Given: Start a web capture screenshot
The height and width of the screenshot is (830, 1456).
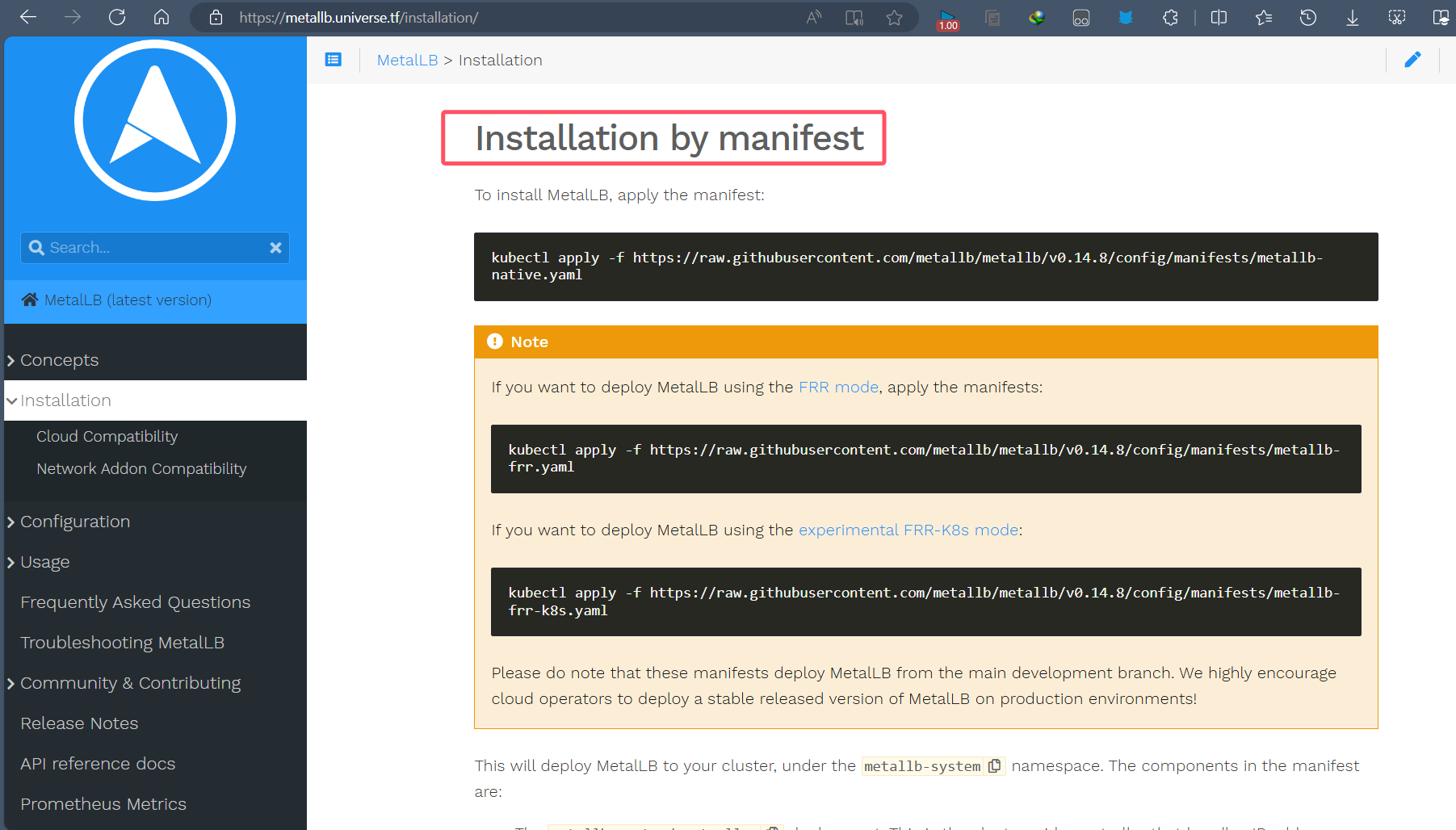Looking at the screenshot, I should pyautogui.click(x=1397, y=17).
